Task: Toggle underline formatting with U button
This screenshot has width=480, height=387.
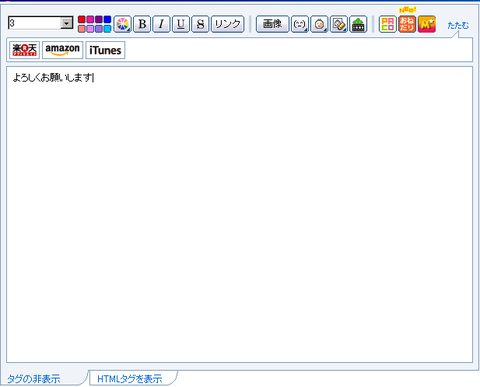Action: coord(181,24)
